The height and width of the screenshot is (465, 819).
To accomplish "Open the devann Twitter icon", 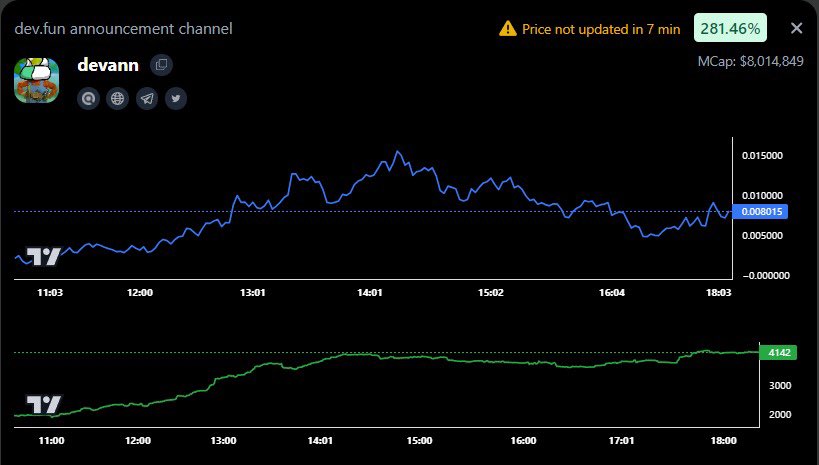I will [x=176, y=98].
